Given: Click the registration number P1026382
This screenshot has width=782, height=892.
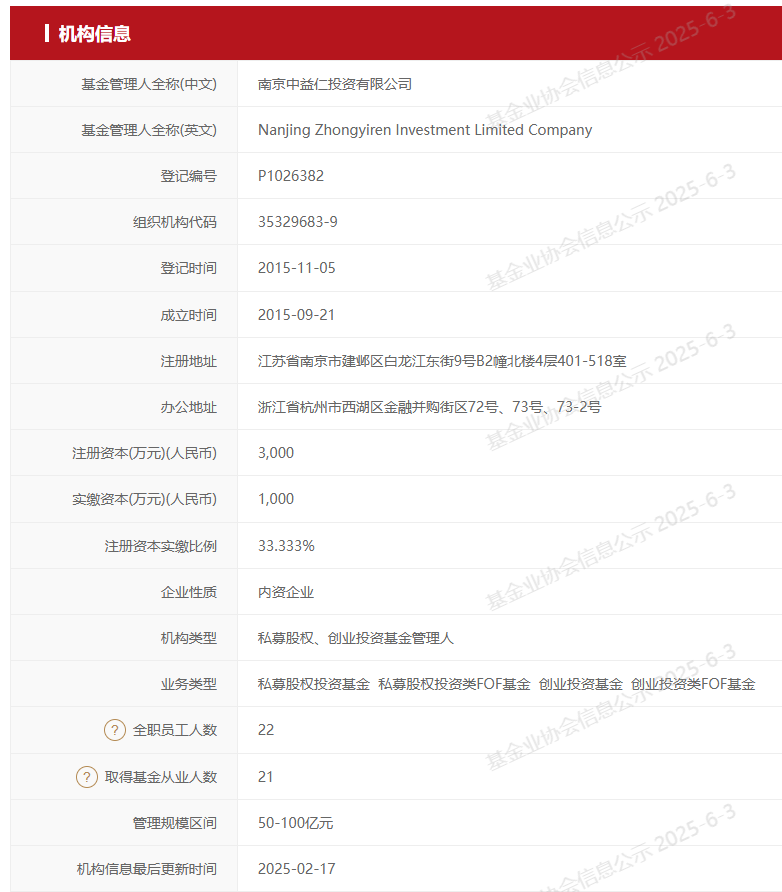Looking at the screenshot, I should [291, 176].
